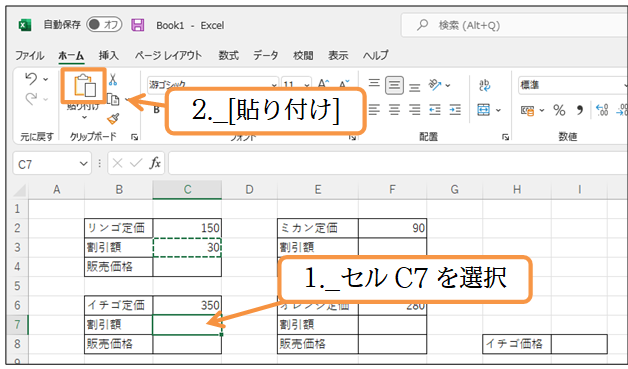Apply top vertical alignment

374,84
